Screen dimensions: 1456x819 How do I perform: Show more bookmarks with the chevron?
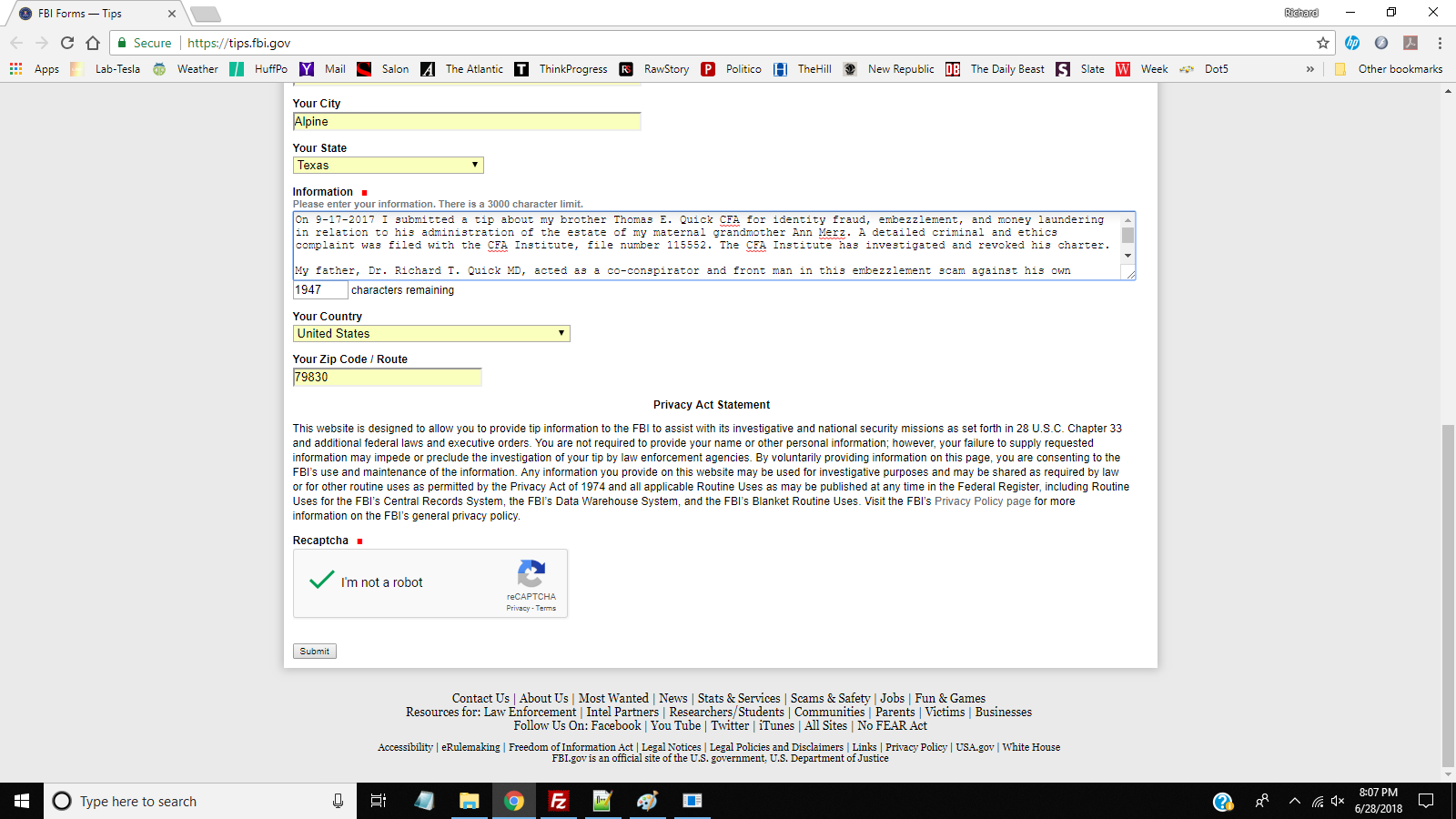tap(1310, 69)
